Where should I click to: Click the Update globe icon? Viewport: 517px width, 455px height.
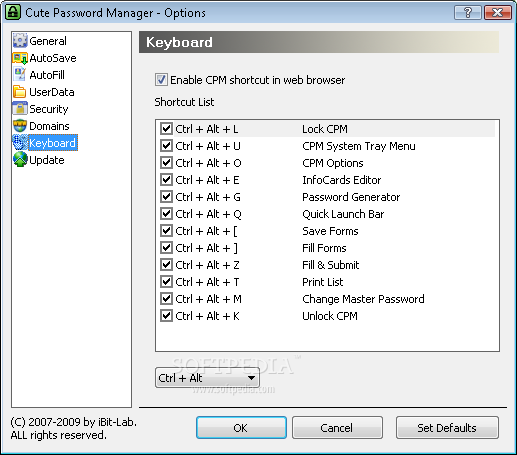point(20,160)
